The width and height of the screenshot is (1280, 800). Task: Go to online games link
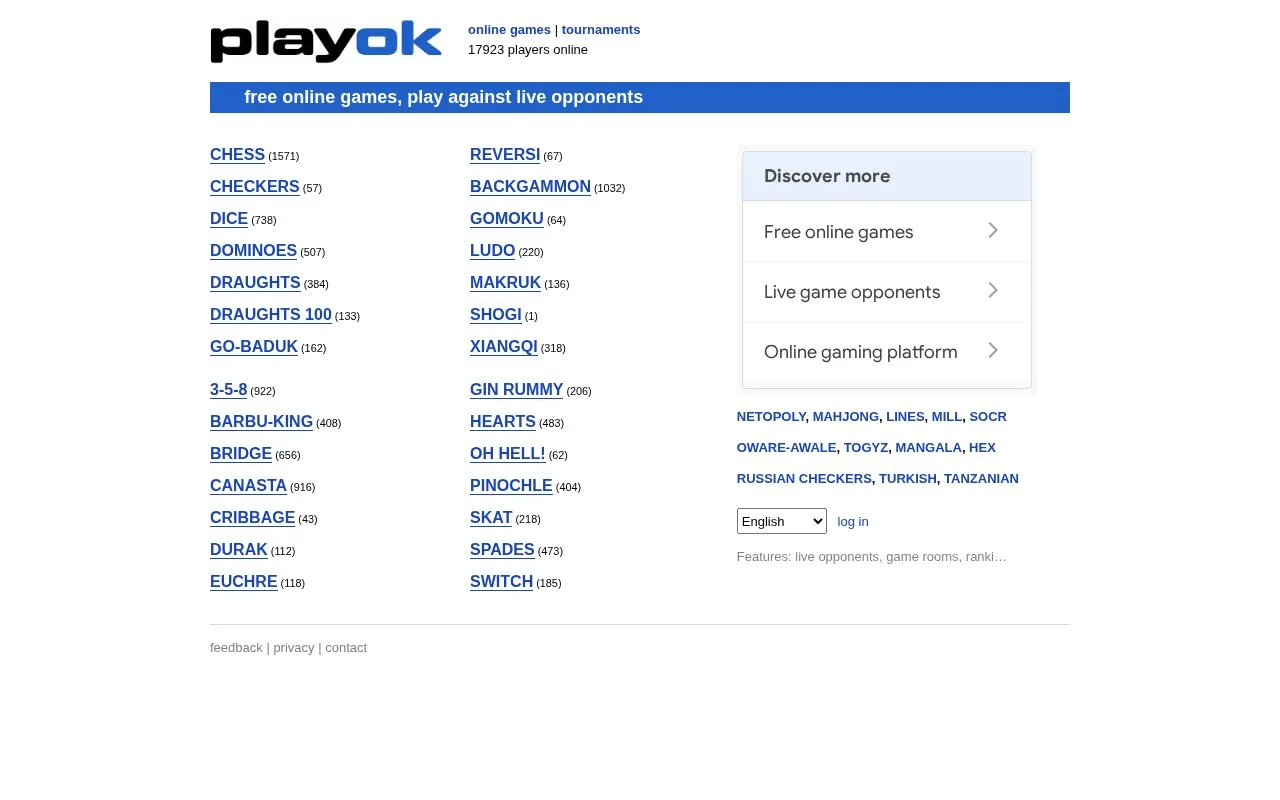click(x=509, y=30)
